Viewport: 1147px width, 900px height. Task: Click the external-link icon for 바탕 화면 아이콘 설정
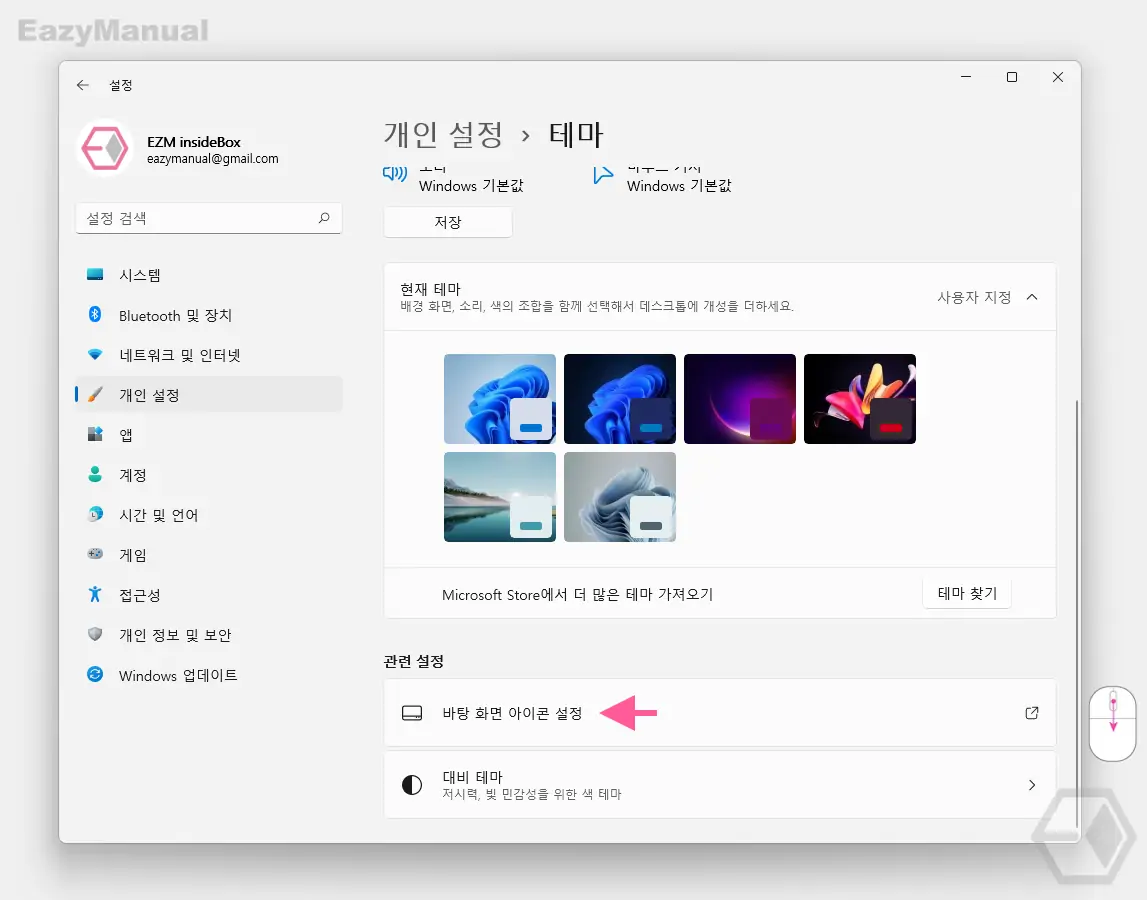coord(1032,713)
